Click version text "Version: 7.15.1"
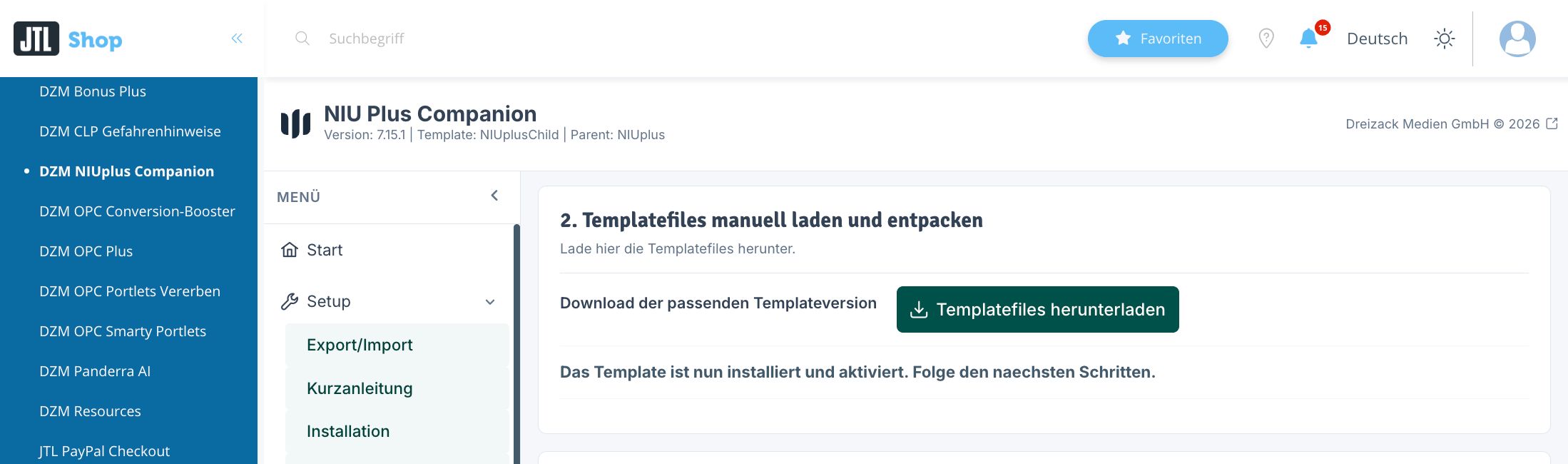 (365, 135)
